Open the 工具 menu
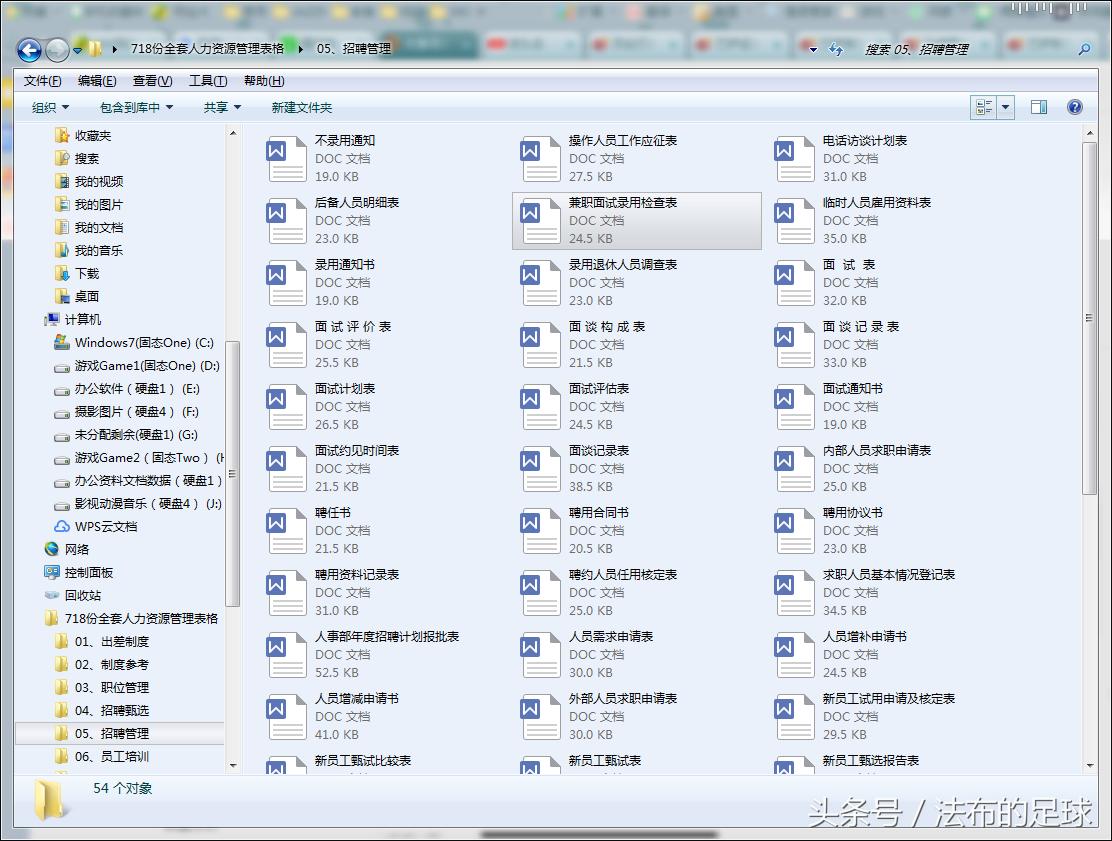This screenshot has height=841, width=1112. click(207, 80)
